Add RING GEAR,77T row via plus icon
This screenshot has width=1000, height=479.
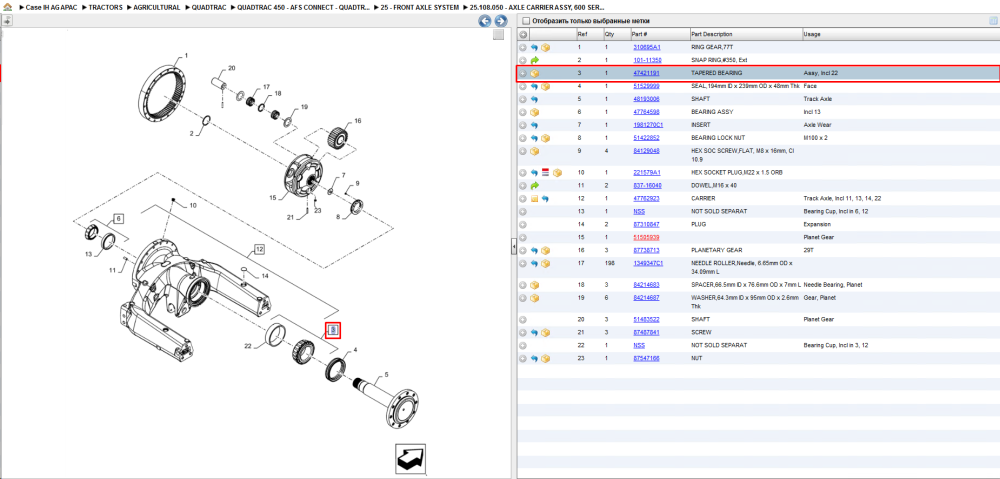tap(523, 47)
